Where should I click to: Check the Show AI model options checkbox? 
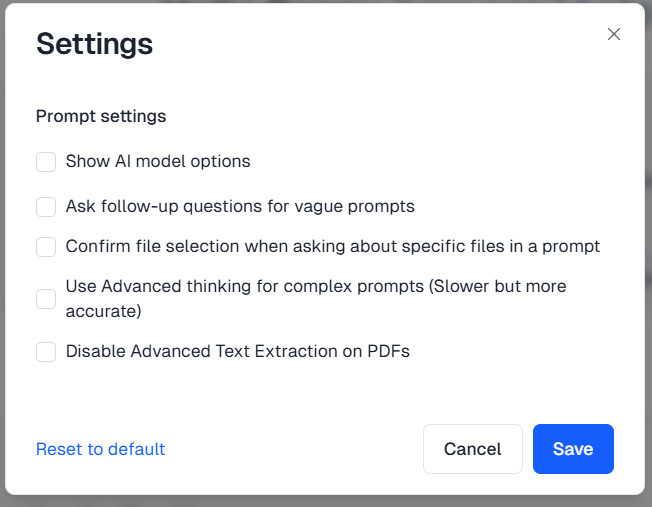point(46,162)
